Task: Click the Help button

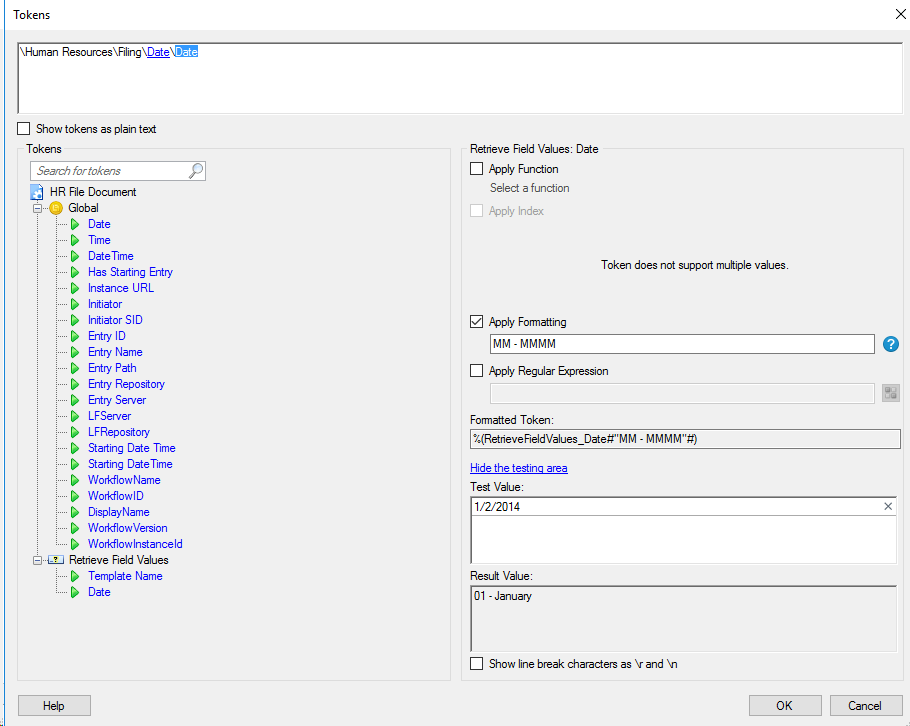Action: click(x=54, y=705)
